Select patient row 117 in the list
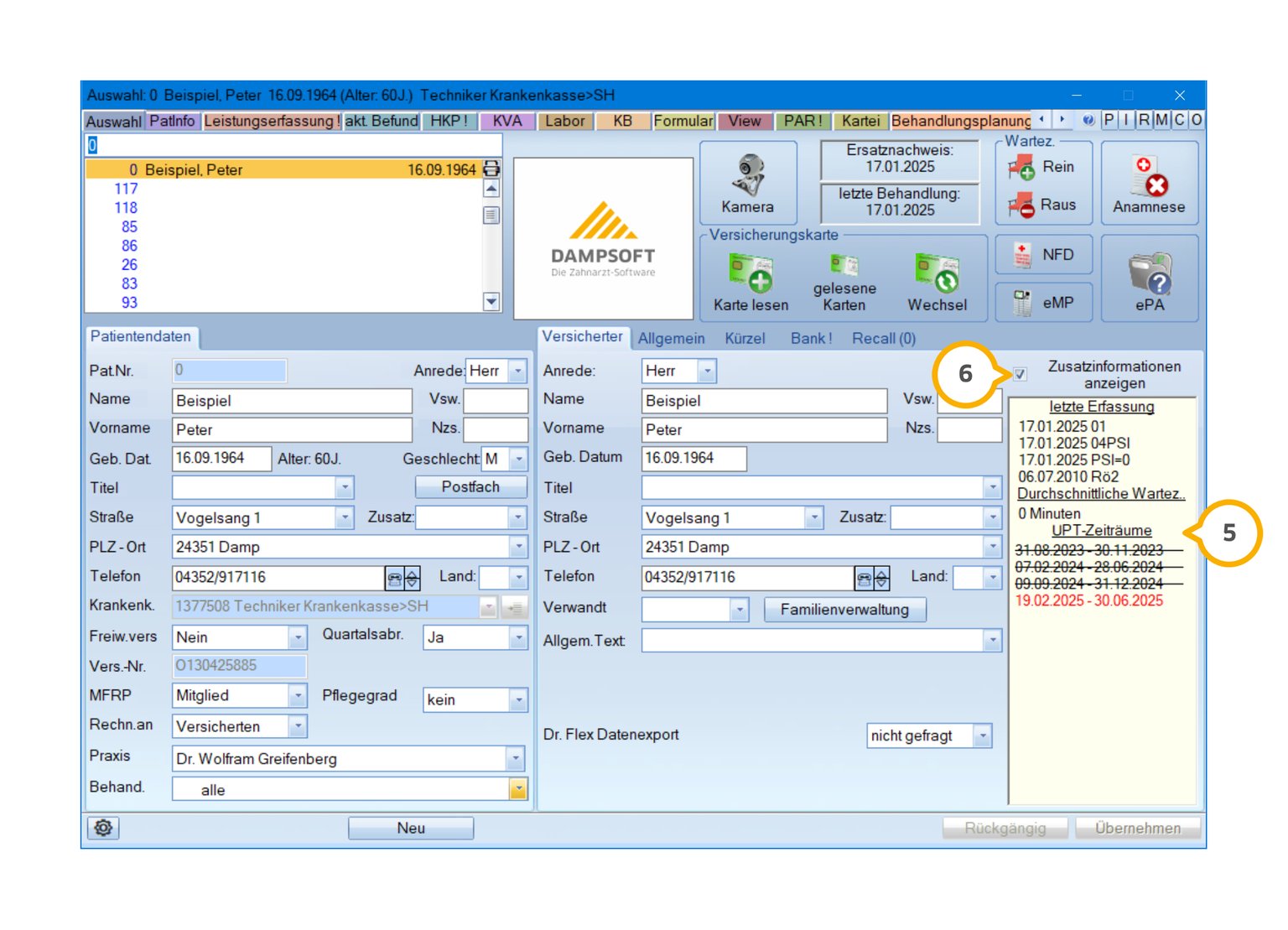The height and width of the screenshot is (930, 1288). tap(283, 189)
